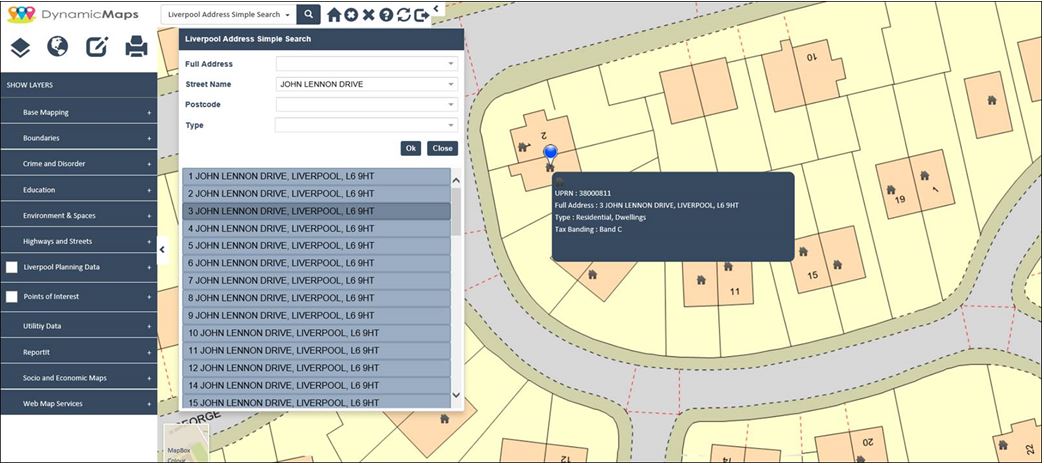
Task: Open Postcode dropdown
Action: coord(367,105)
